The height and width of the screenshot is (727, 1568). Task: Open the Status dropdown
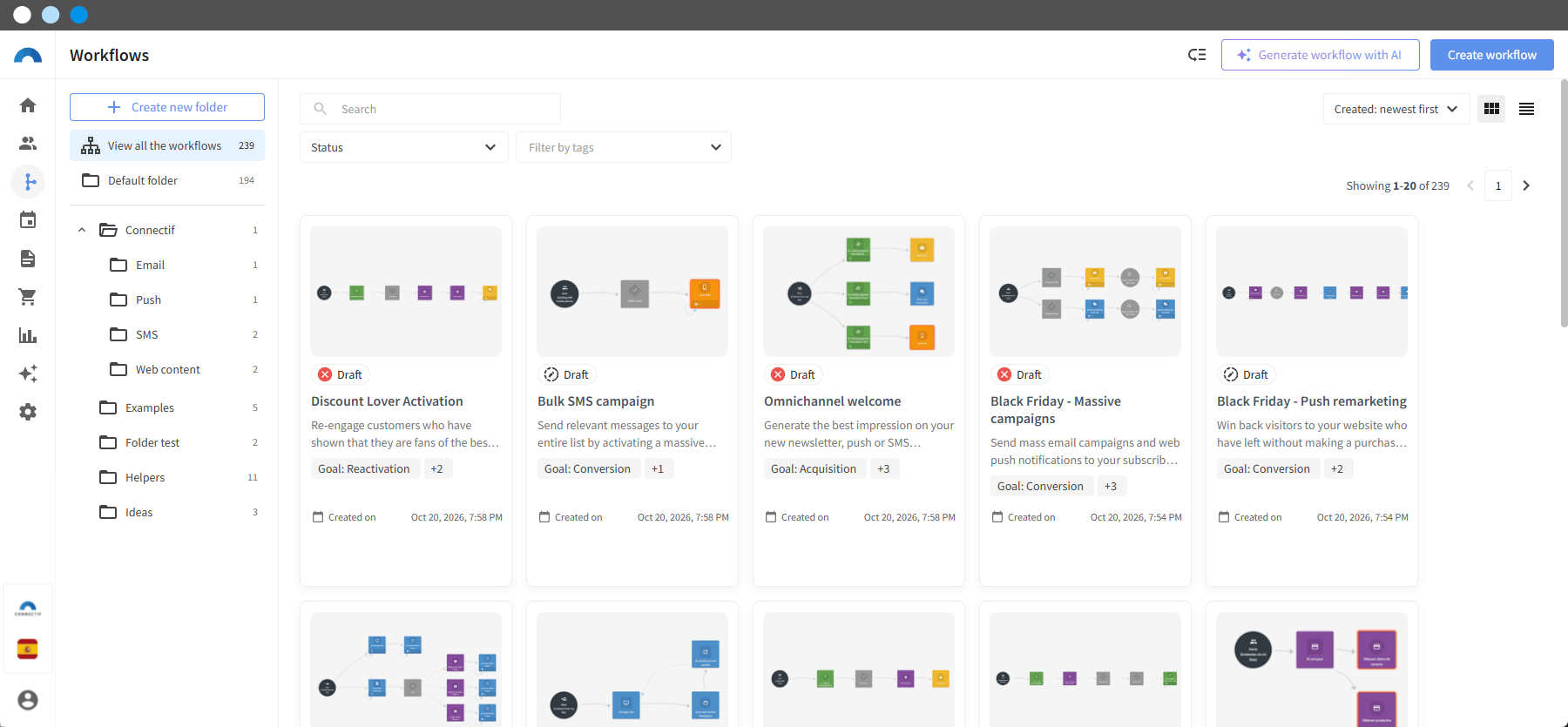[x=404, y=147]
